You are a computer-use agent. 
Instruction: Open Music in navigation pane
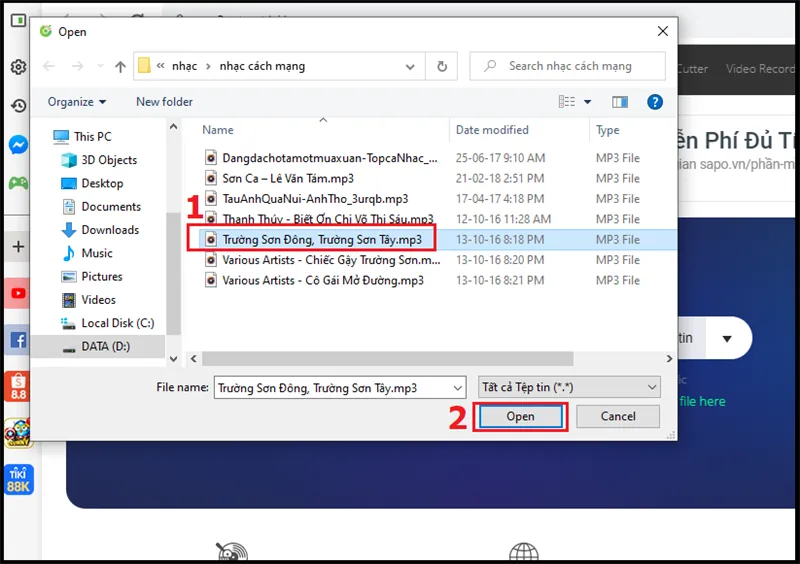coord(87,253)
